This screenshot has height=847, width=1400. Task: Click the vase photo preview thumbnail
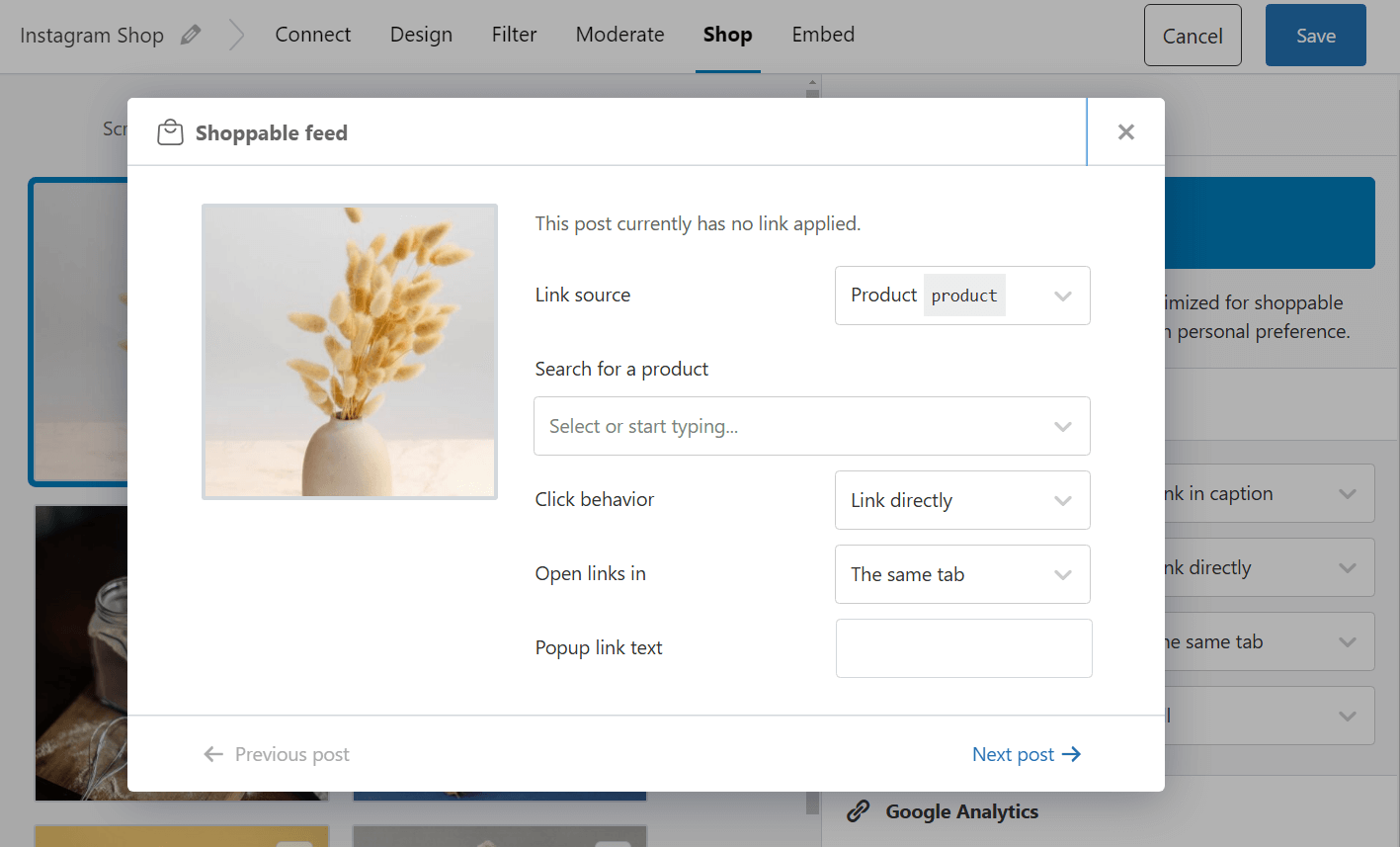coord(349,351)
